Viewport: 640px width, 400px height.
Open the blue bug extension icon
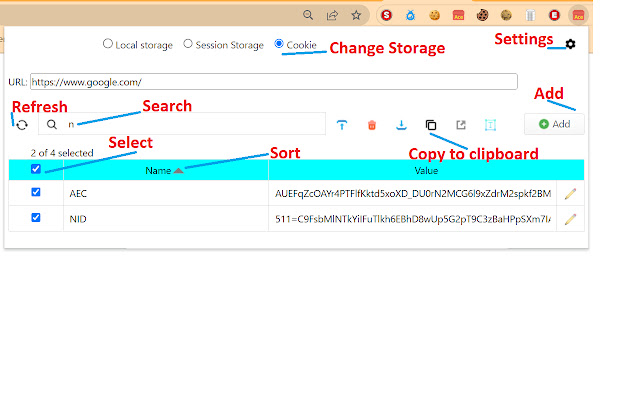coord(410,16)
